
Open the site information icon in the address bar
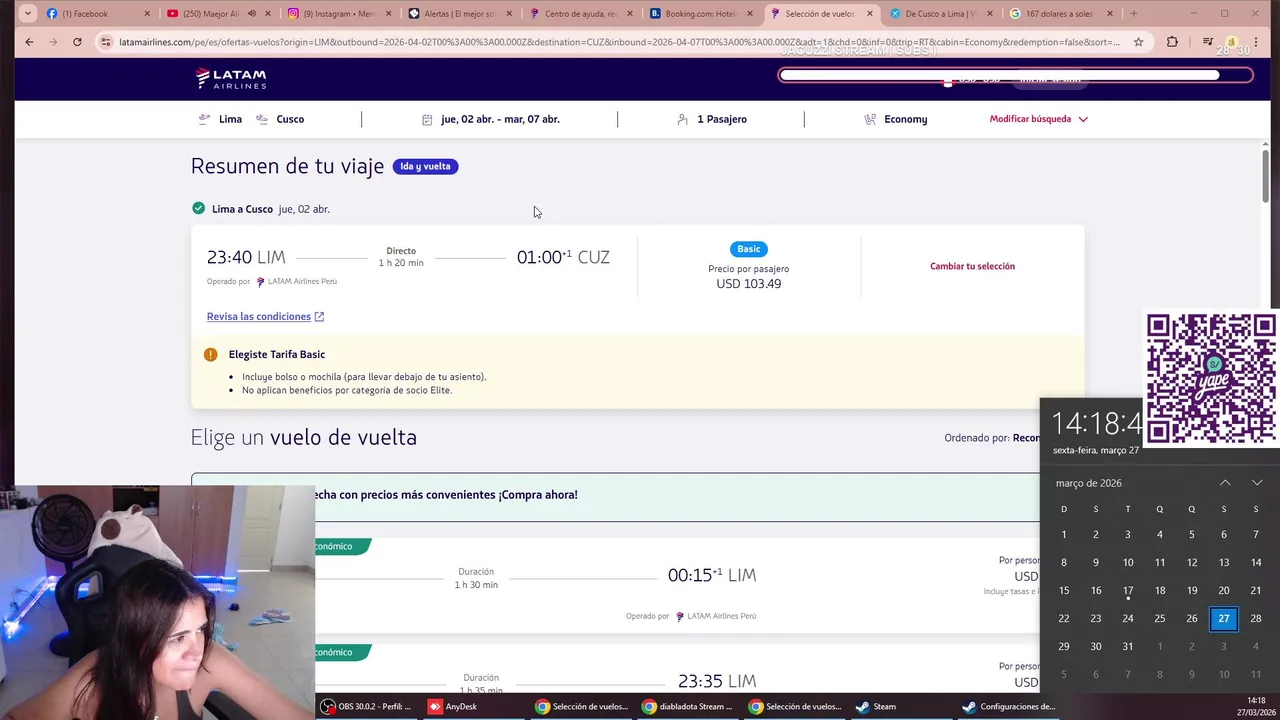coord(106,42)
